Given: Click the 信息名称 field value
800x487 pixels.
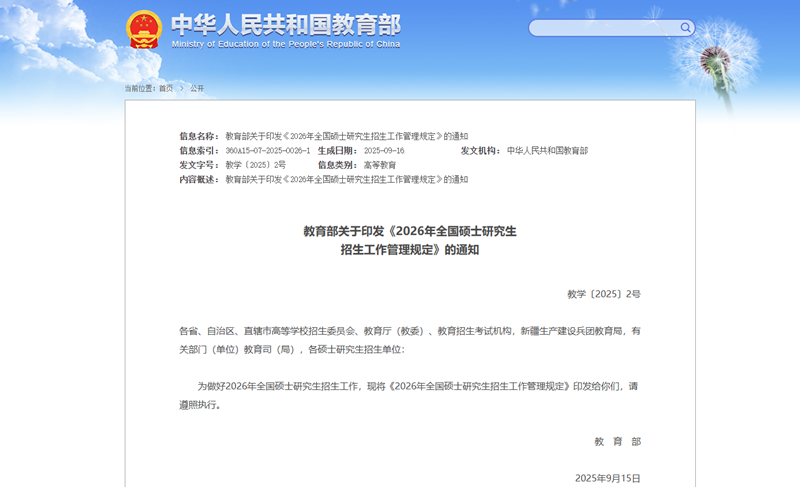Looking at the screenshot, I should coord(346,136).
